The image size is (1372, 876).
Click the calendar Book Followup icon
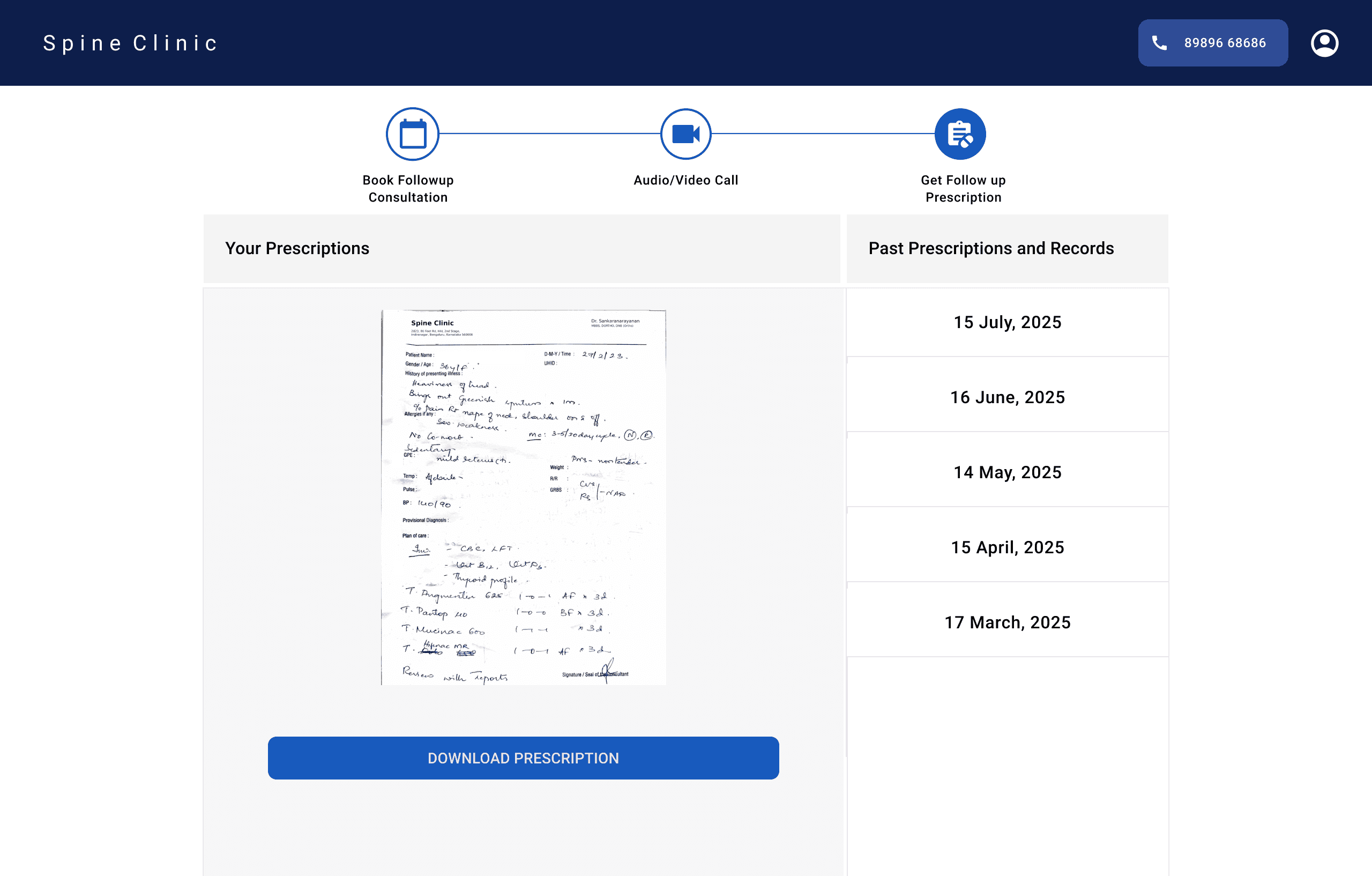pyautogui.click(x=413, y=135)
